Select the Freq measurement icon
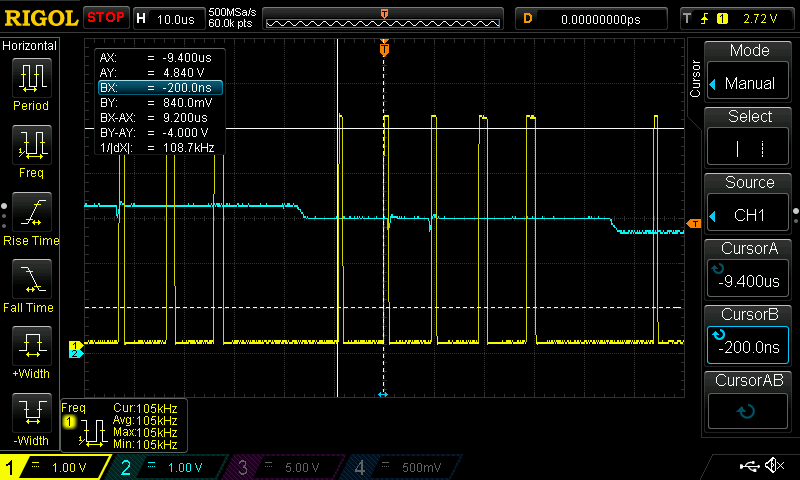This screenshot has height=480, width=800. 32,144
